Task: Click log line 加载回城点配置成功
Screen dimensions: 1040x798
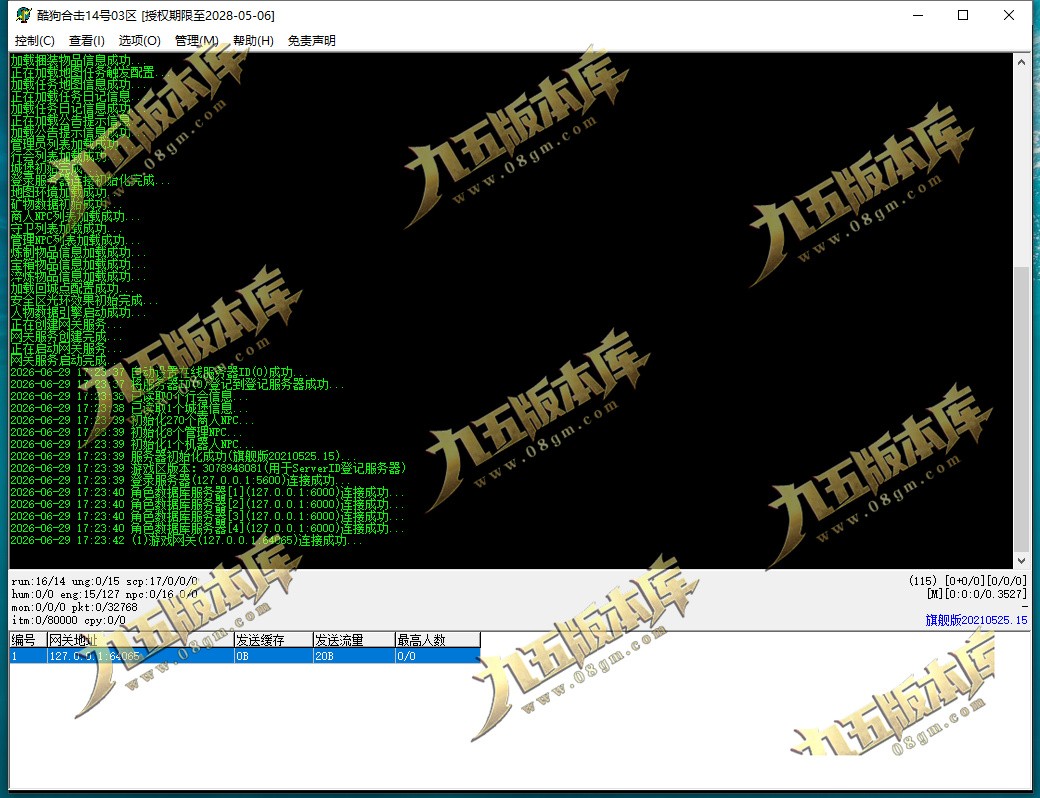Action: 72,289
